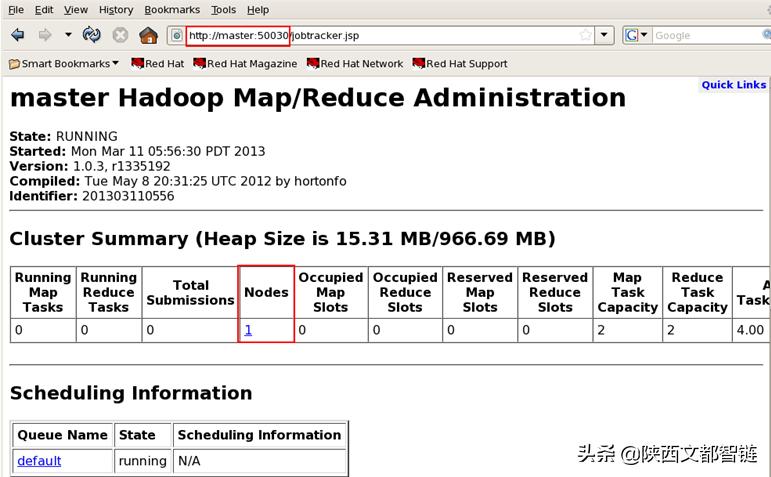This screenshot has height=477, width=771.
Task: Open the Edit menu
Action: 44,10
